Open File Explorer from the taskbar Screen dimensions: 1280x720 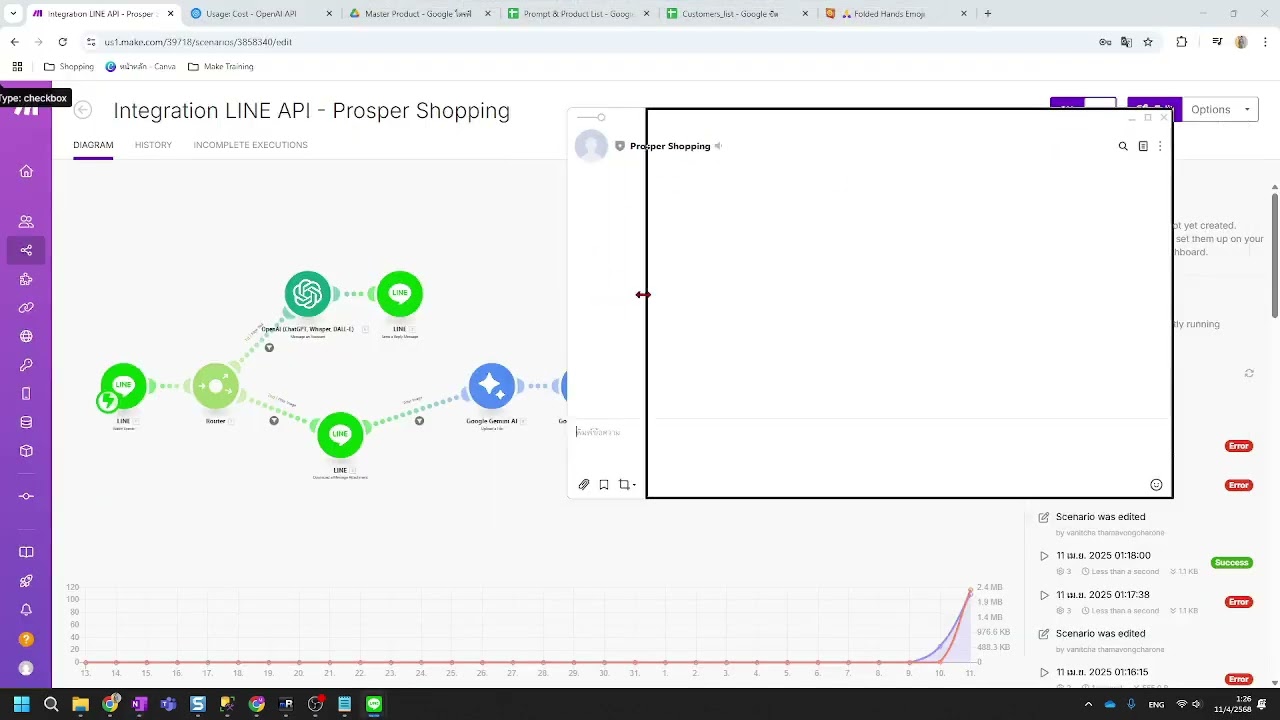coord(80,704)
